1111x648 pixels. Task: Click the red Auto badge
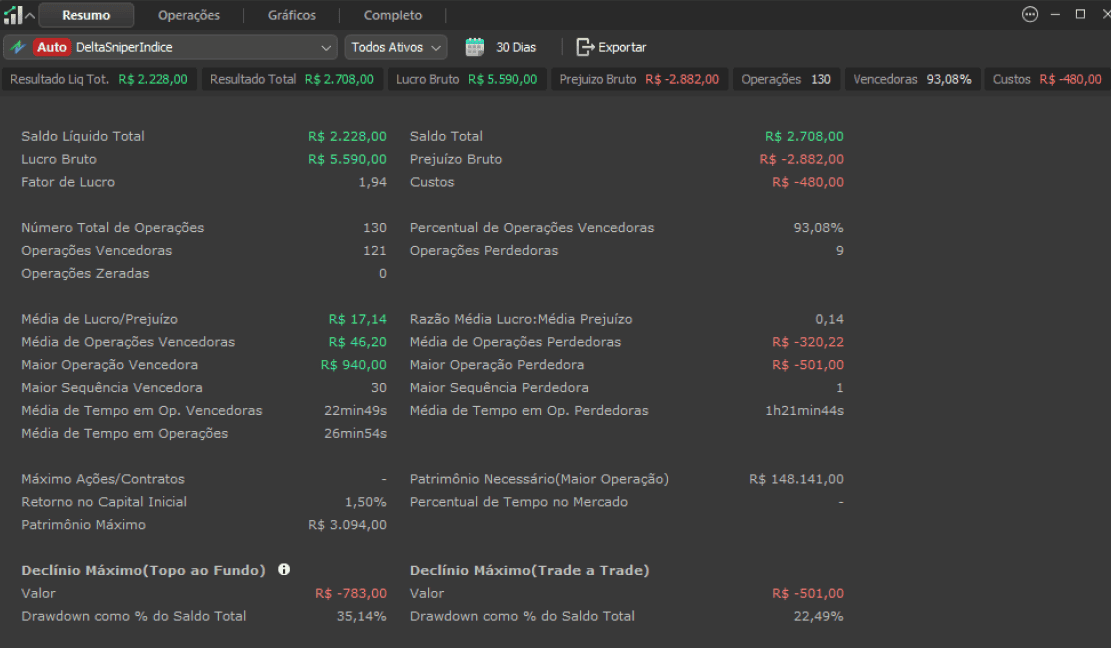[x=51, y=47]
